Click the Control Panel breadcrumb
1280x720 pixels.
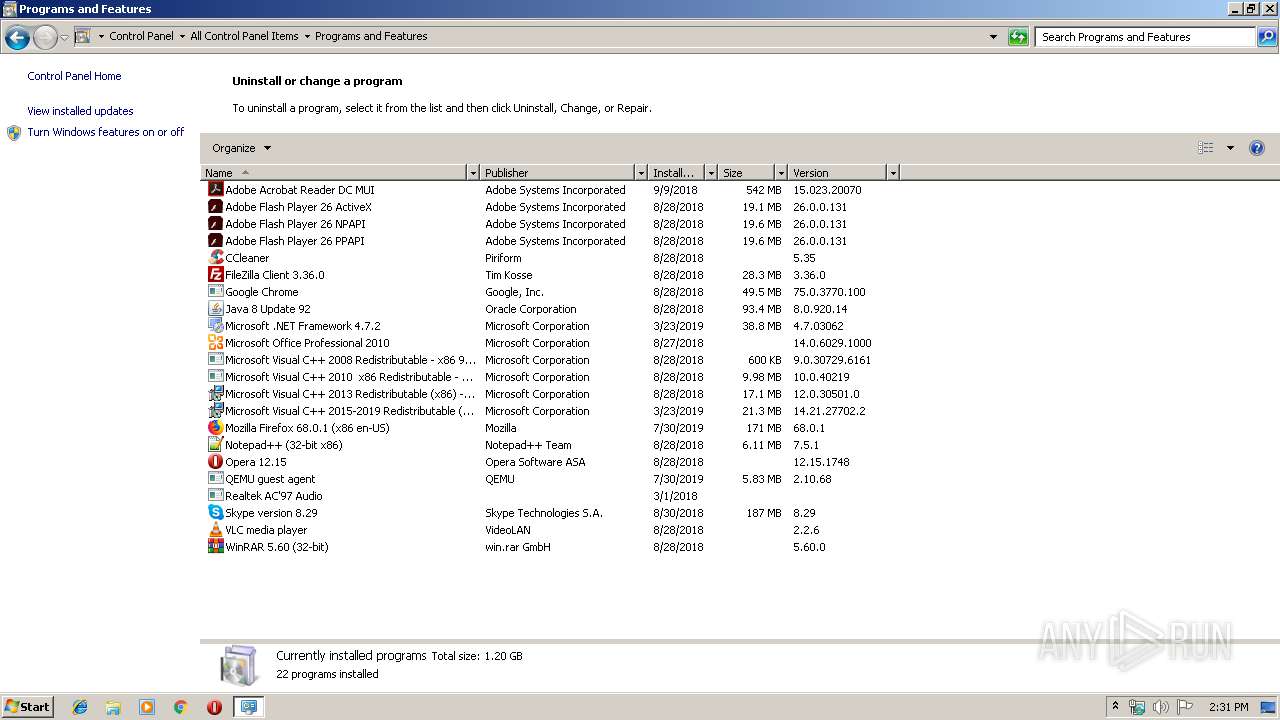(x=141, y=36)
